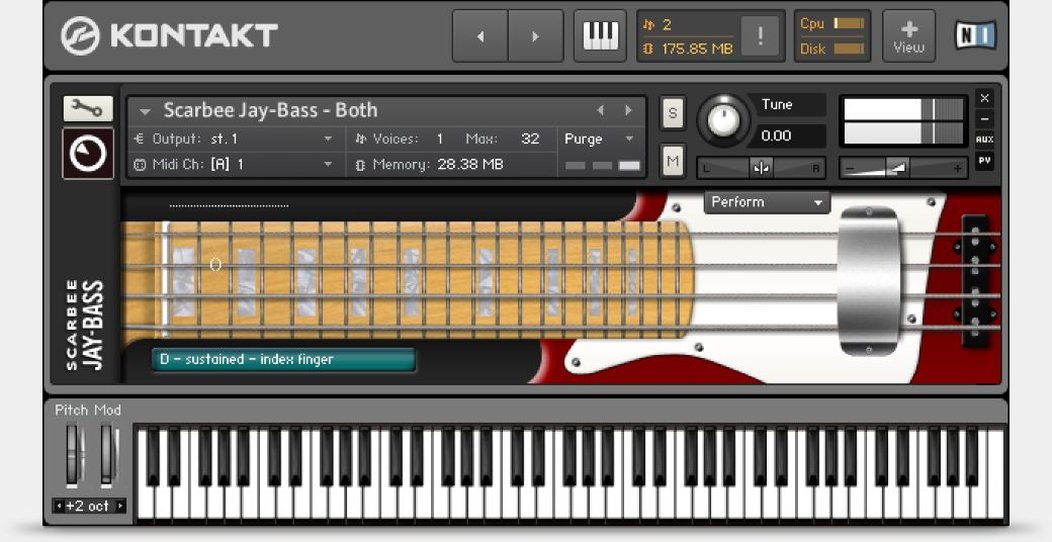
Task: Increase keyboard octave with right arrow
Action: [x=122, y=506]
